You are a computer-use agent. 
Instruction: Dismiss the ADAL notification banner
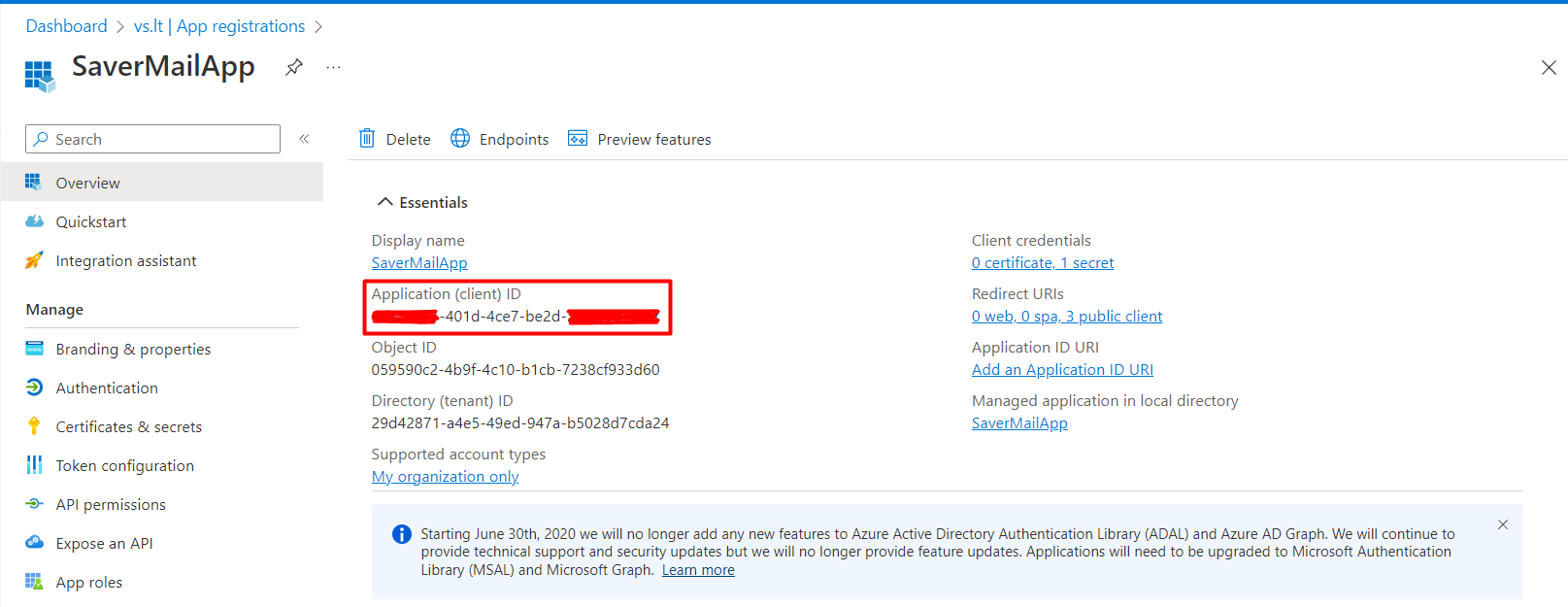tap(1503, 524)
